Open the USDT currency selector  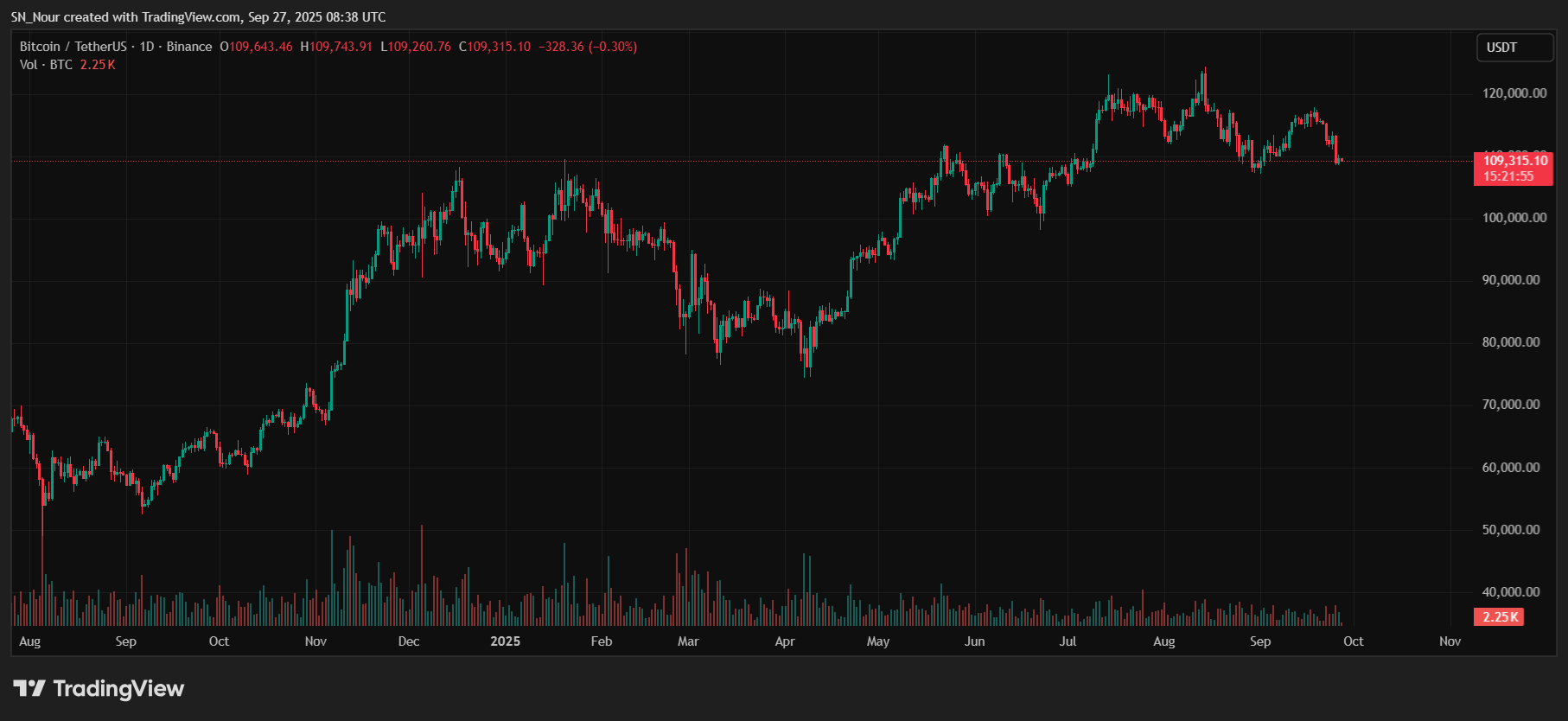tap(1514, 48)
